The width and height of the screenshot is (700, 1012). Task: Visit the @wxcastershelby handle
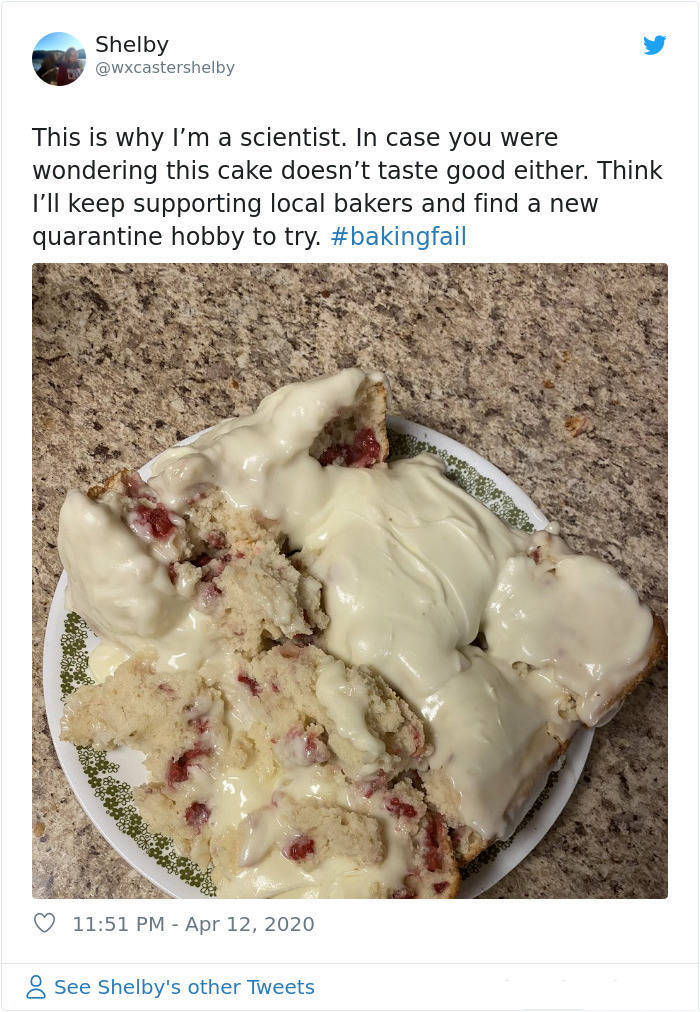tap(165, 68)
